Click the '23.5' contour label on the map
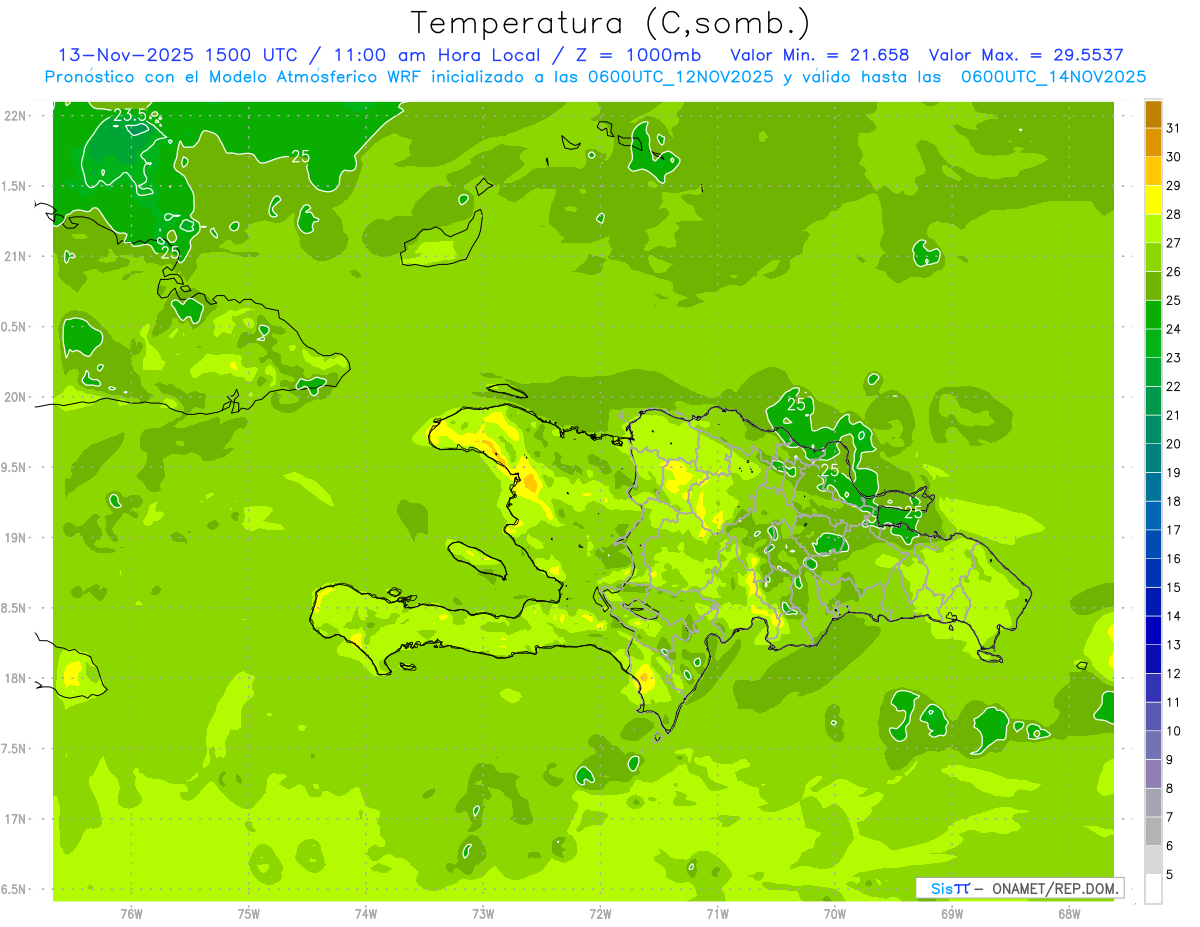1200x927 pixels. tap(130, 116)
